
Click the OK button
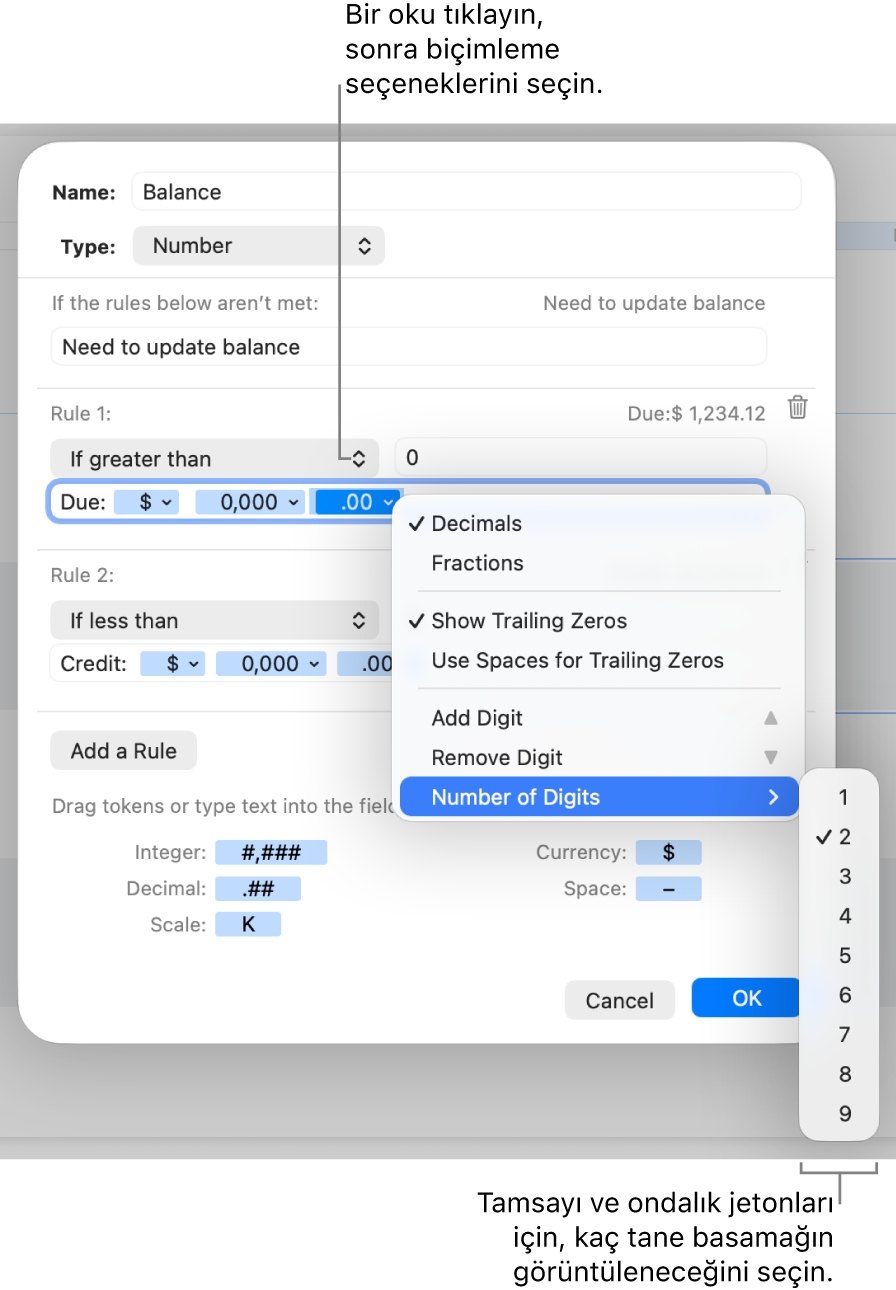pos(746,999)
